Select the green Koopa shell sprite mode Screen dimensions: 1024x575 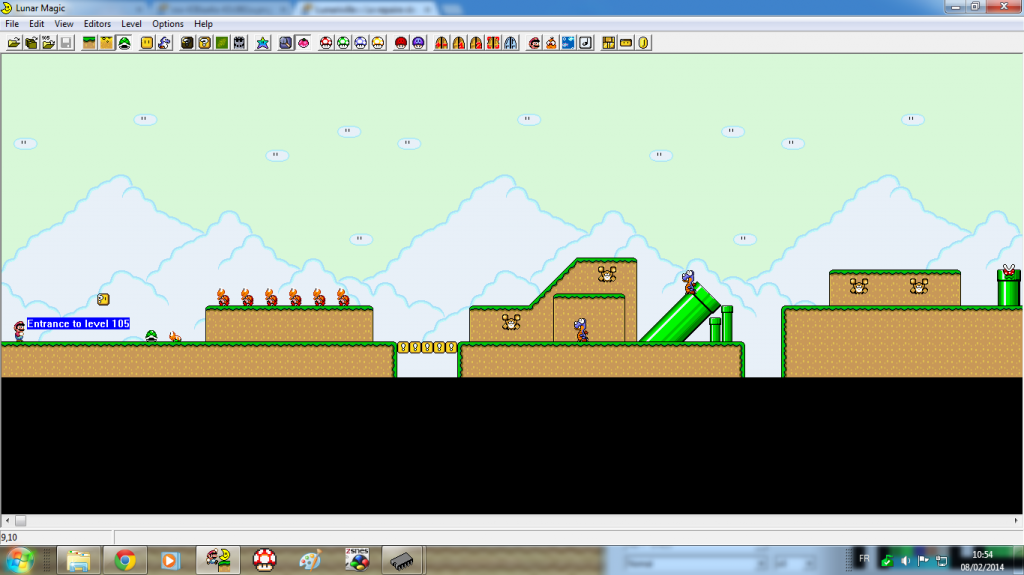(124, 42)
